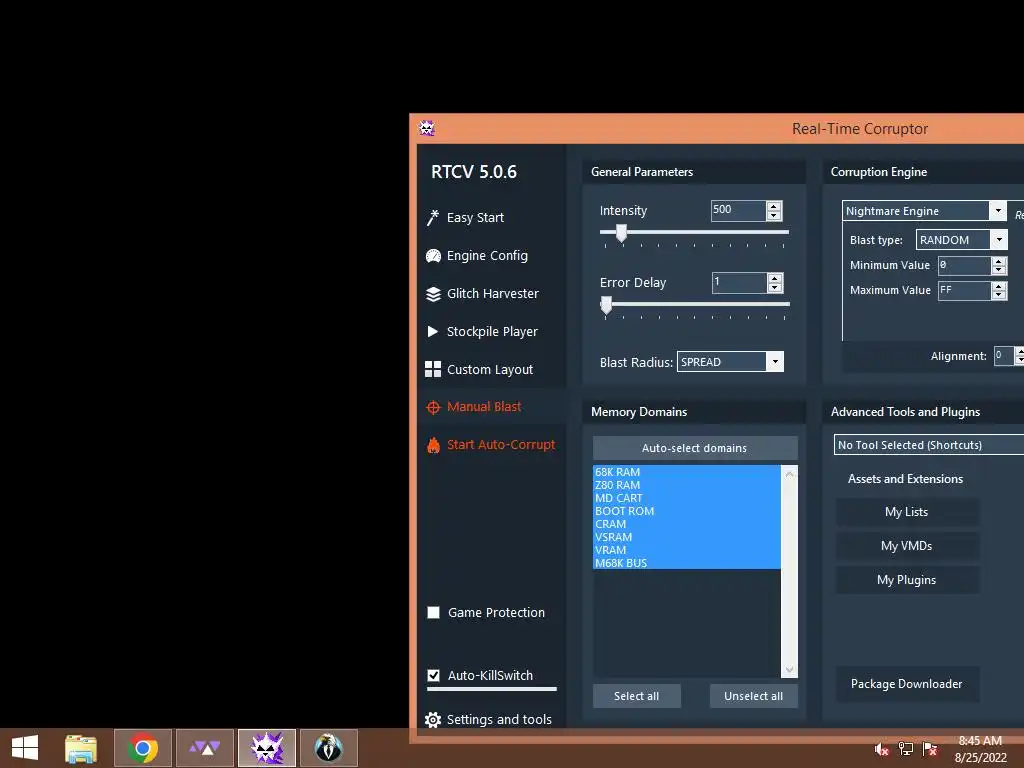This screenshot has width=1024, height=768.
Task: Enable the Game Protection checkbox
Action: click(x=433, y=613)
